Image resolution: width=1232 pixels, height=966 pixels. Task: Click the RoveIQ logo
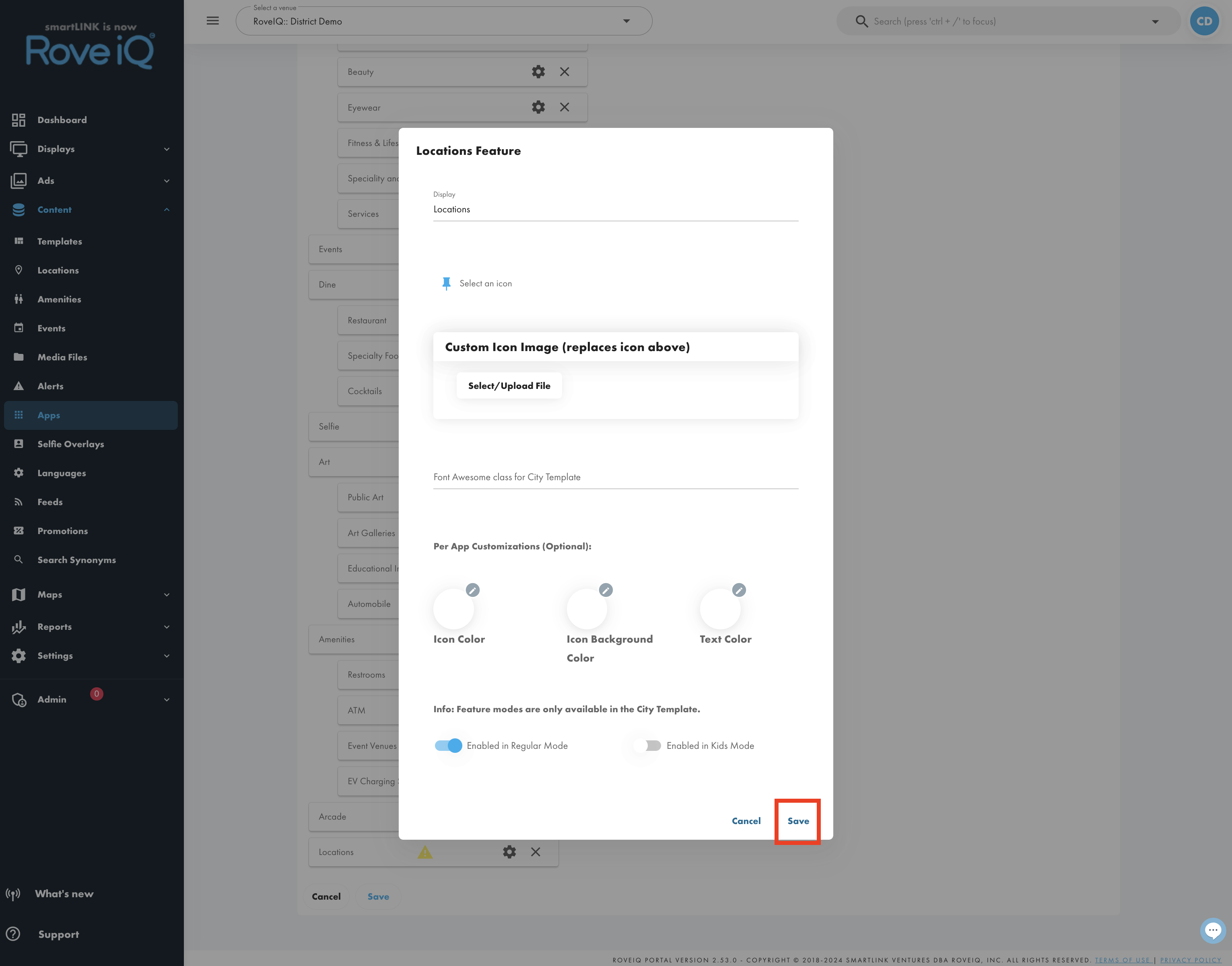pyautogui.click(x=91, y=46)
